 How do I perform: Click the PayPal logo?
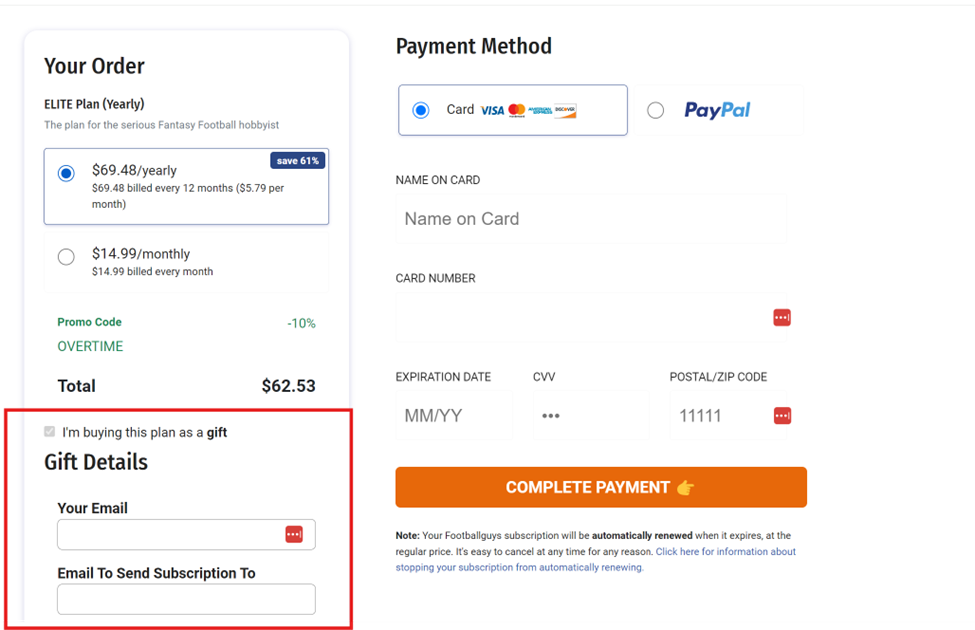tap(717, 110)
